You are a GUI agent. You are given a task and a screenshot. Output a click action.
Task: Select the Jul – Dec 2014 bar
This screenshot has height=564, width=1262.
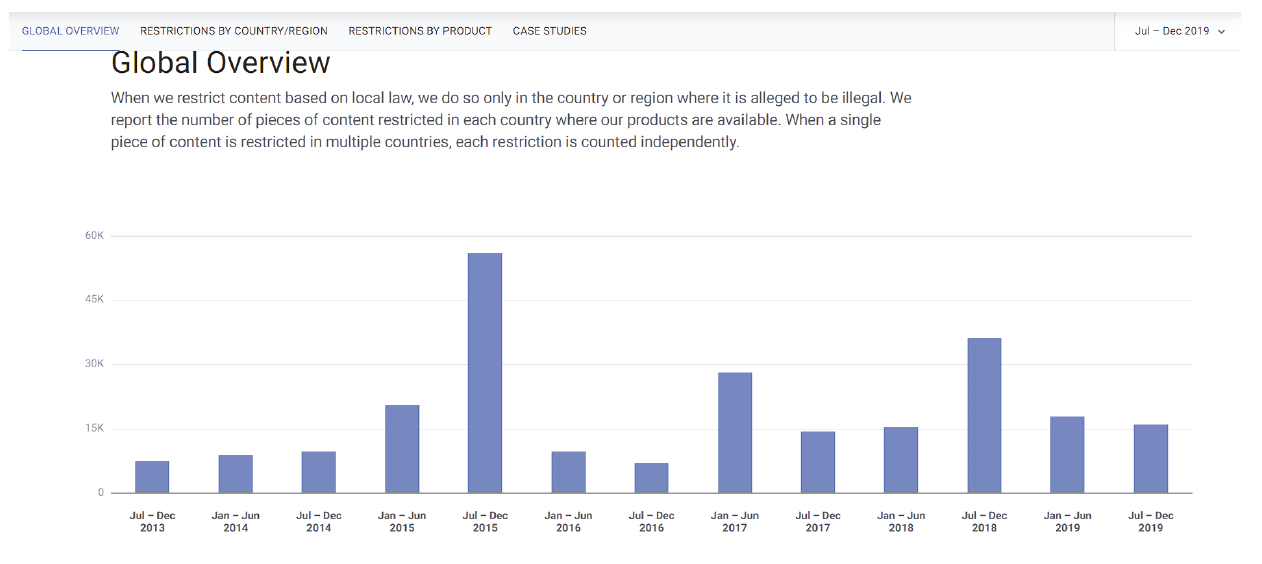pos(319,472)
